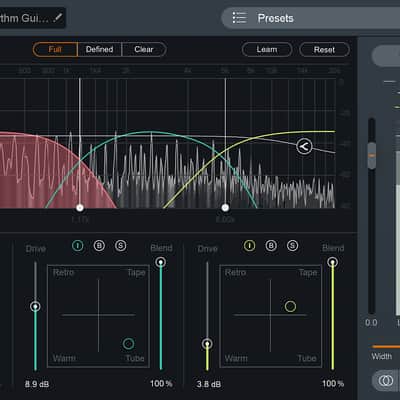Image resolution: width=400 pixels, height=400 pixels.
Task: Click the stereo width link icon
Action: [386, 380]
